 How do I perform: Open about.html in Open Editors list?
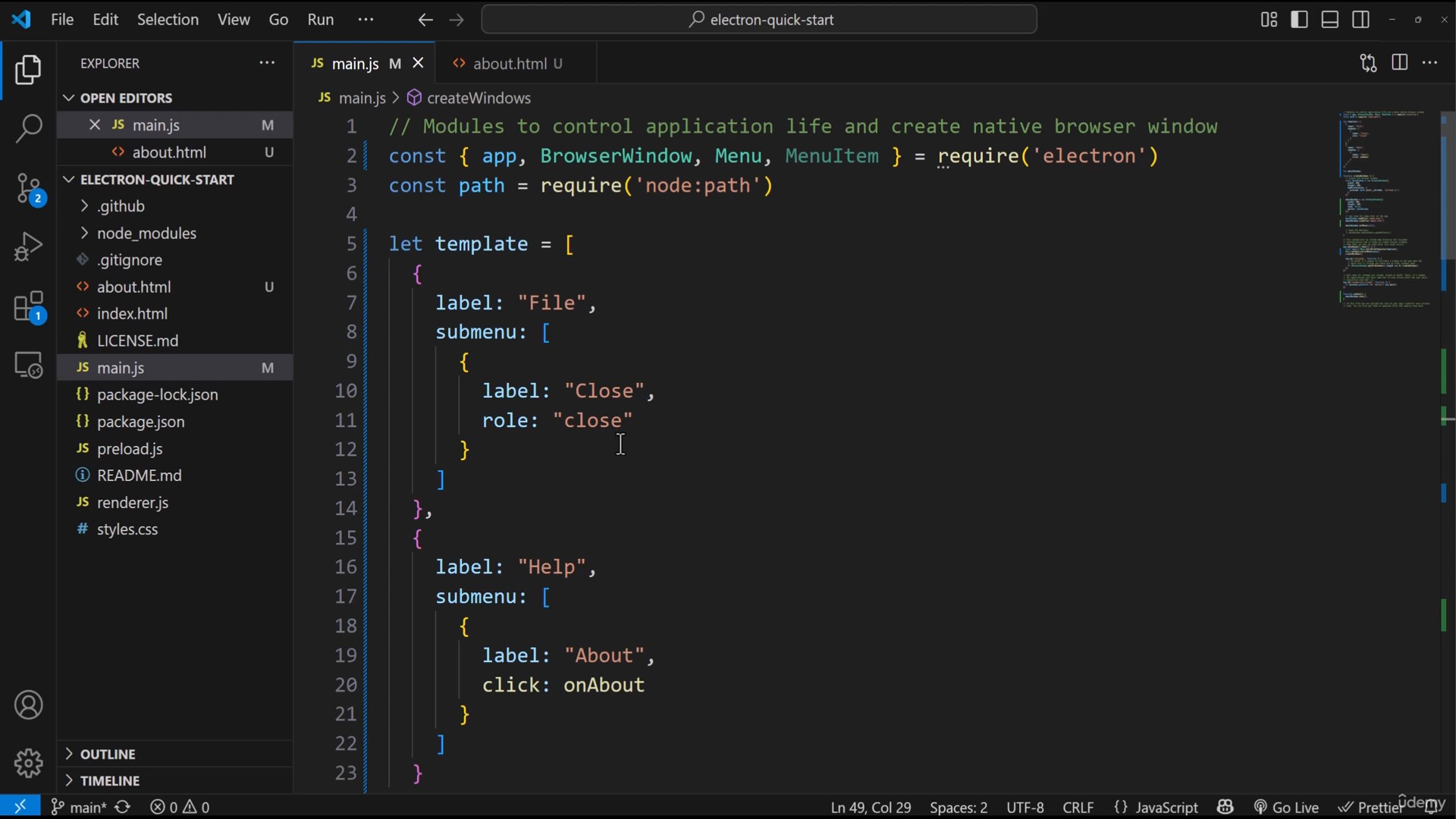(174, 152)
